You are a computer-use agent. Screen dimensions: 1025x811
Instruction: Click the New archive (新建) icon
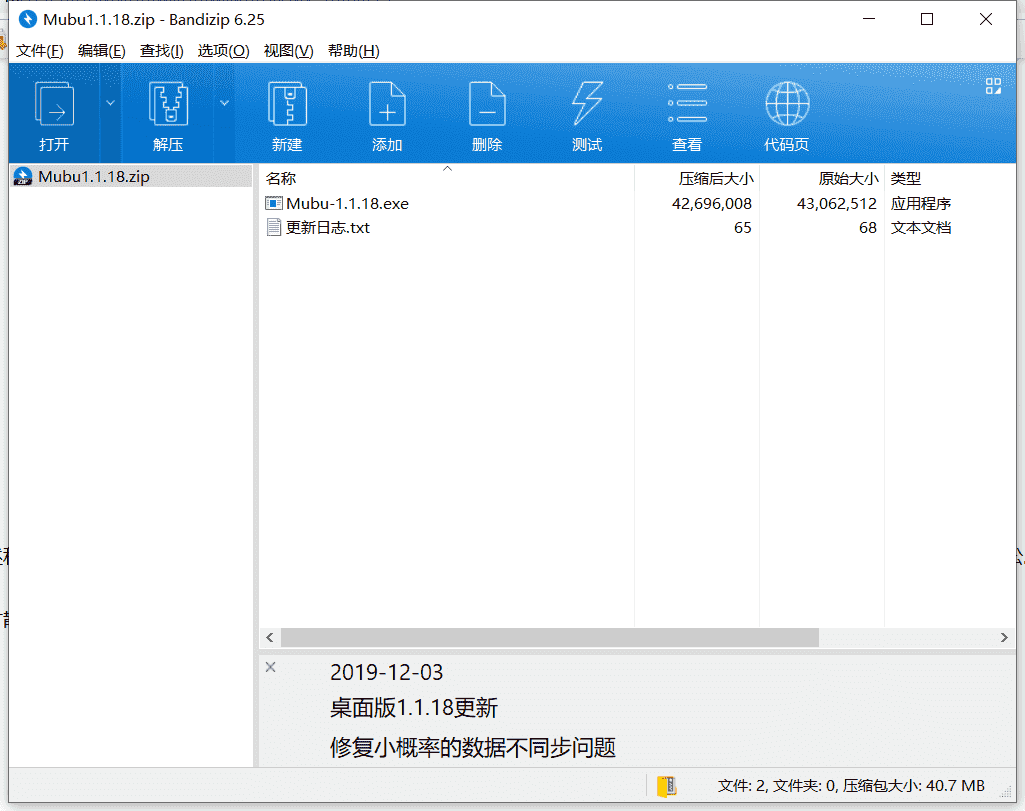[287, 104]
